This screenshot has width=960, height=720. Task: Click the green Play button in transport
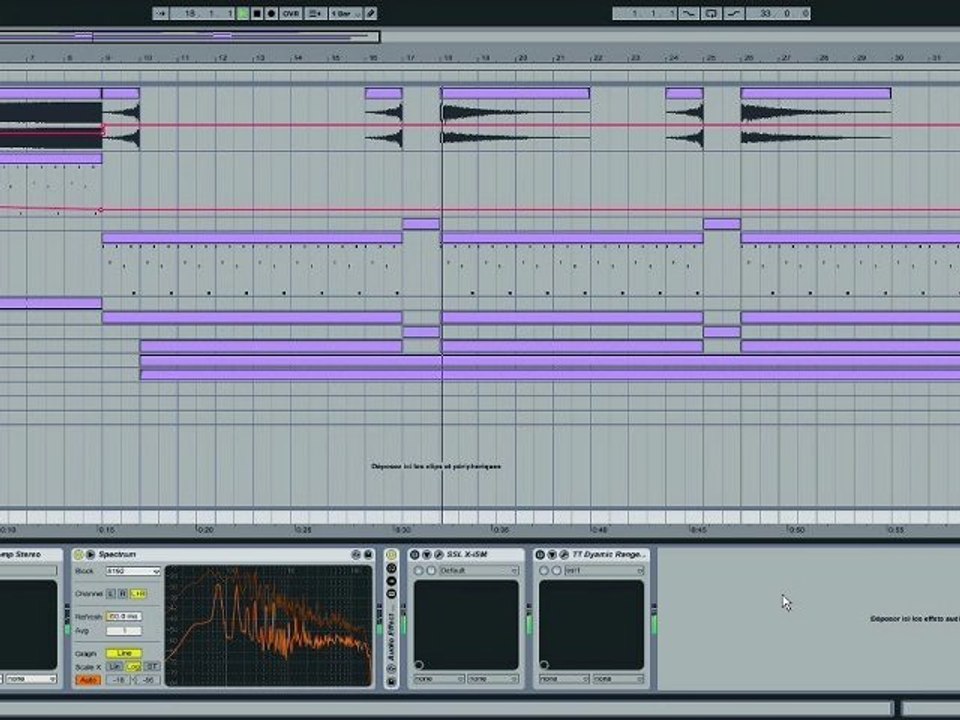(x=243, y=13)
